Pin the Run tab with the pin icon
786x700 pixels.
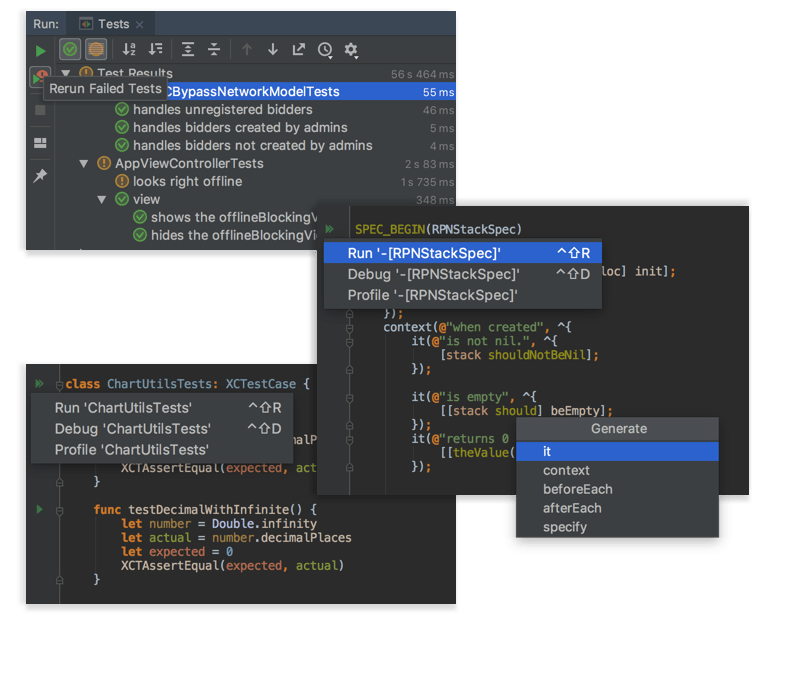point(40,176)
